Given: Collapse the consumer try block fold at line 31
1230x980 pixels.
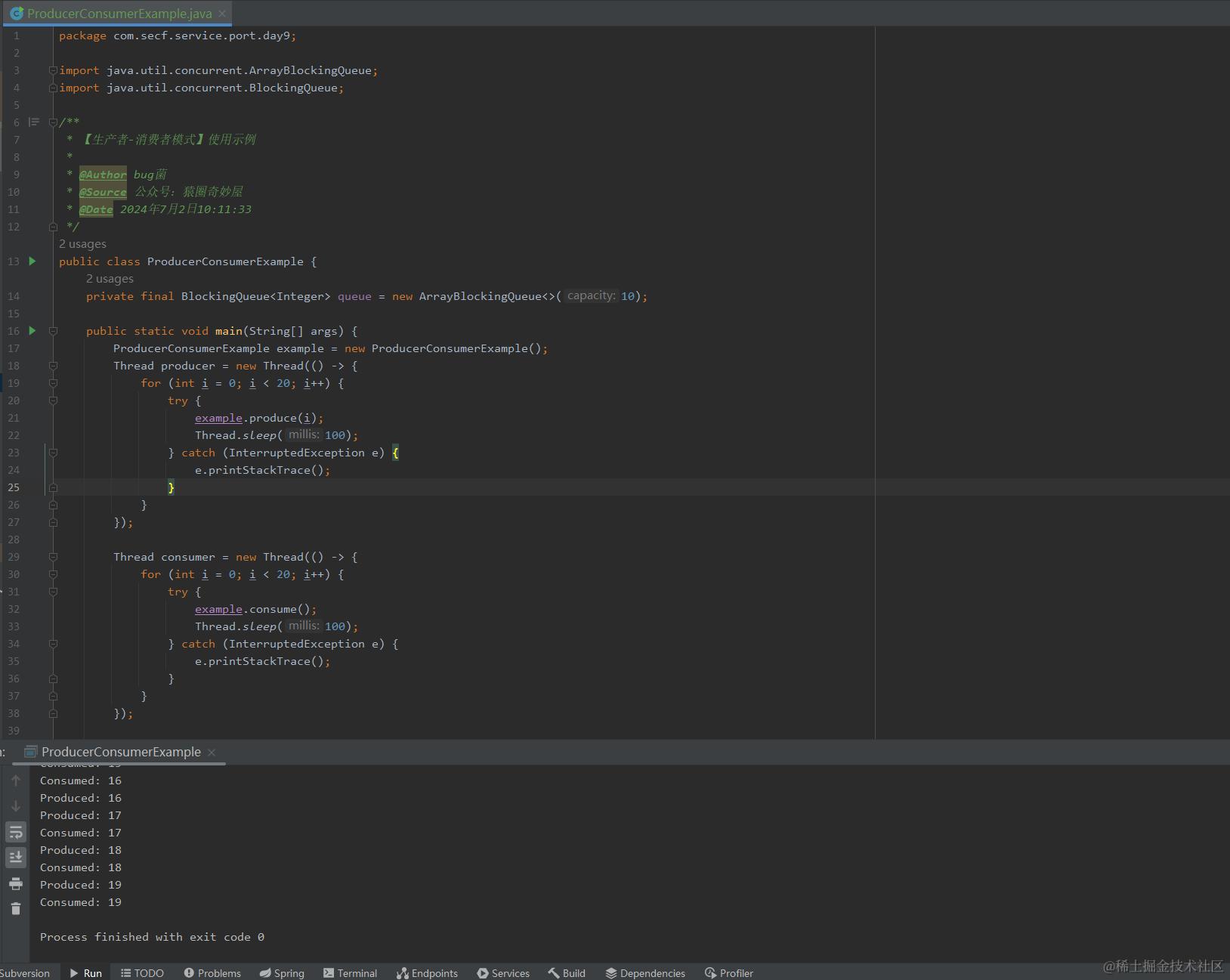Looking at the screenshot, I should (x=53, y=592).
